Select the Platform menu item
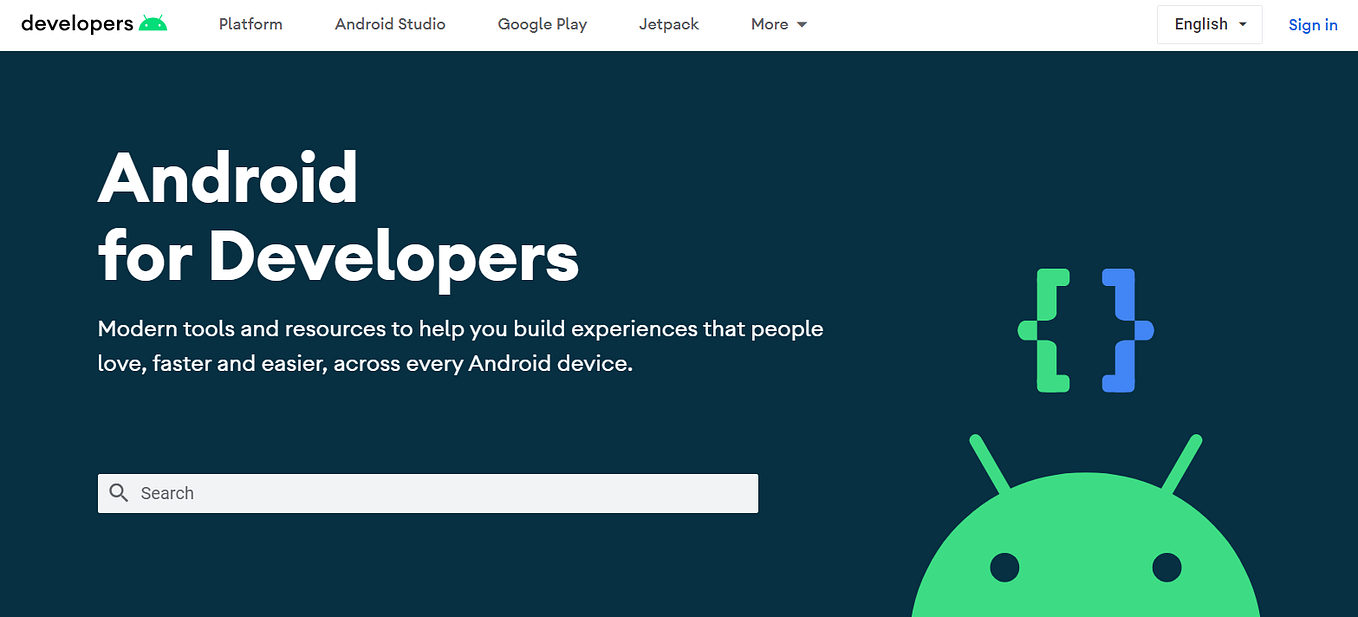1358x617 pixels. click(250, 24)
